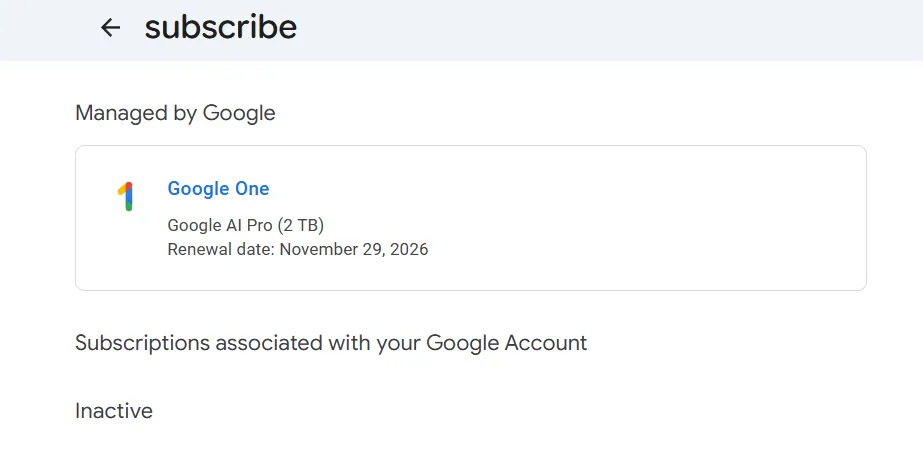The height and width of the screenshot is (454, 923).
Task: Click the Google AI Pro name text
Action: (219, 225)
